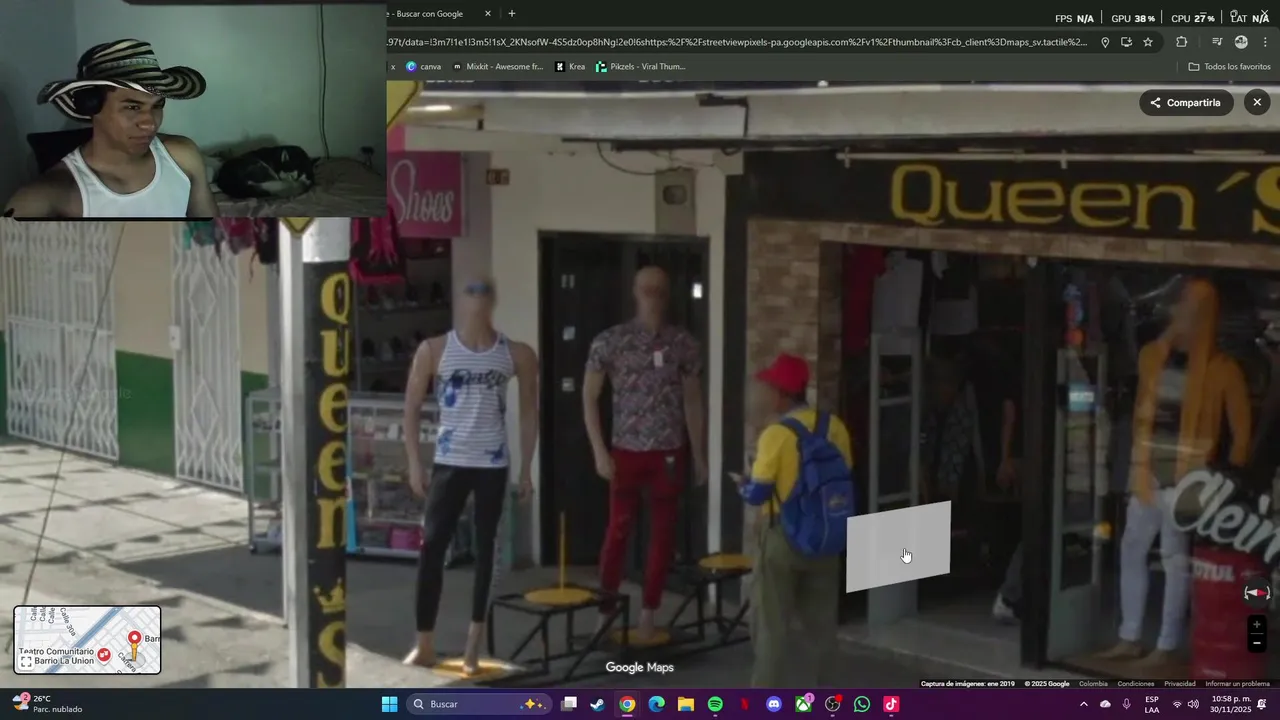Open the clock showing 10:58 p. m.
This screenshot has height=720, width=1280.
[1230, 704]
